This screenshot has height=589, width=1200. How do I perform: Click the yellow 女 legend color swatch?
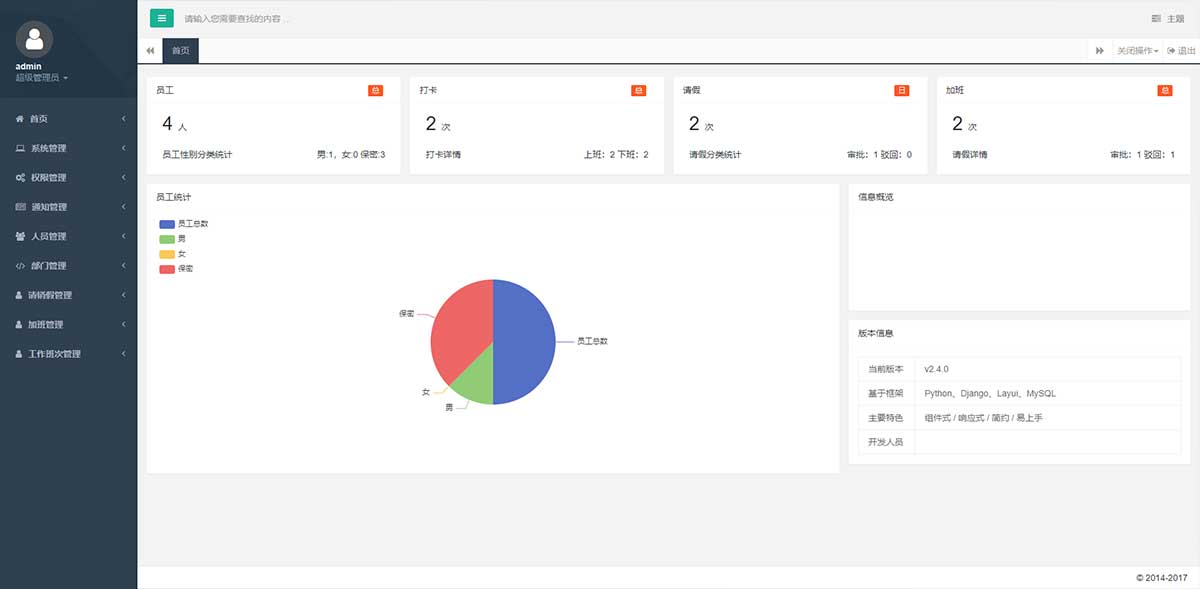tap(167, 254)
